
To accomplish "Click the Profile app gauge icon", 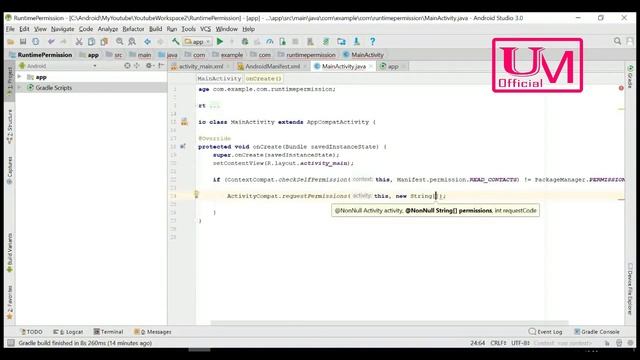I will pos(270,42).
